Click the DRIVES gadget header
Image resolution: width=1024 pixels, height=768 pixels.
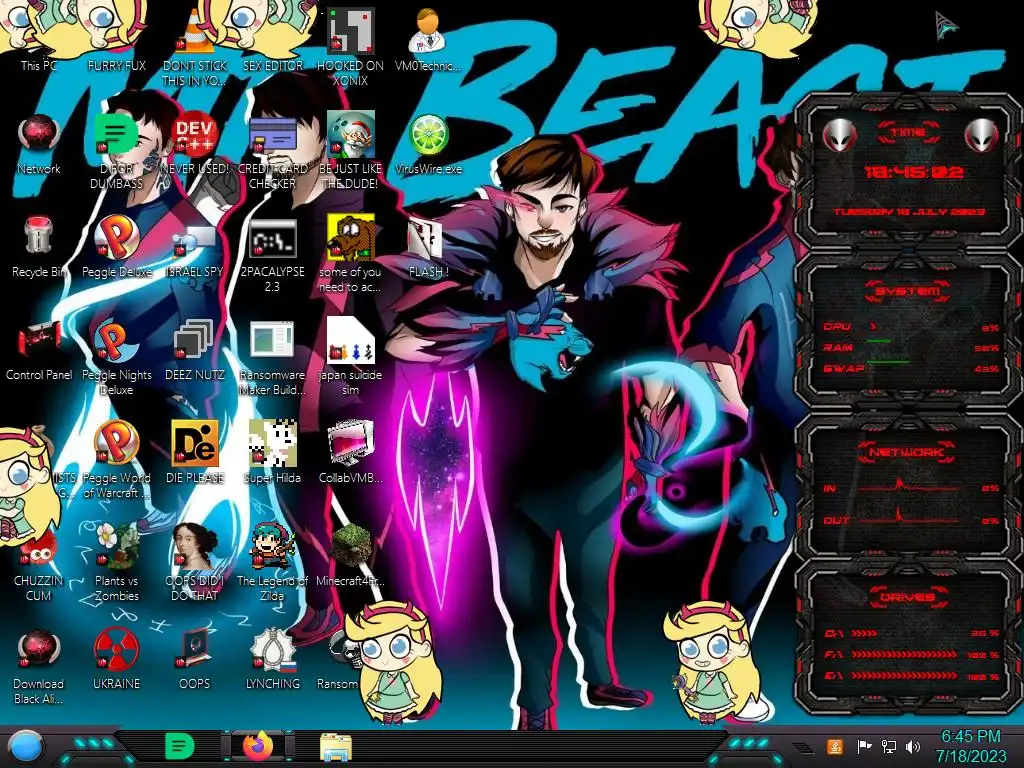tap(908, 597)
